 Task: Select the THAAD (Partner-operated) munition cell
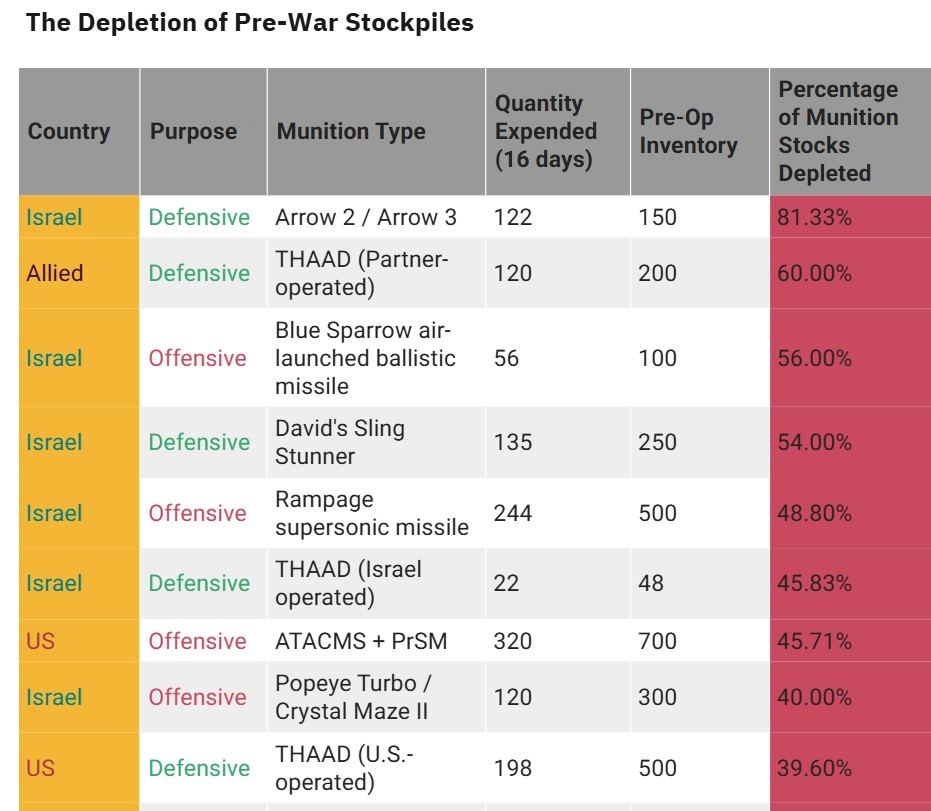pos(362,273)
